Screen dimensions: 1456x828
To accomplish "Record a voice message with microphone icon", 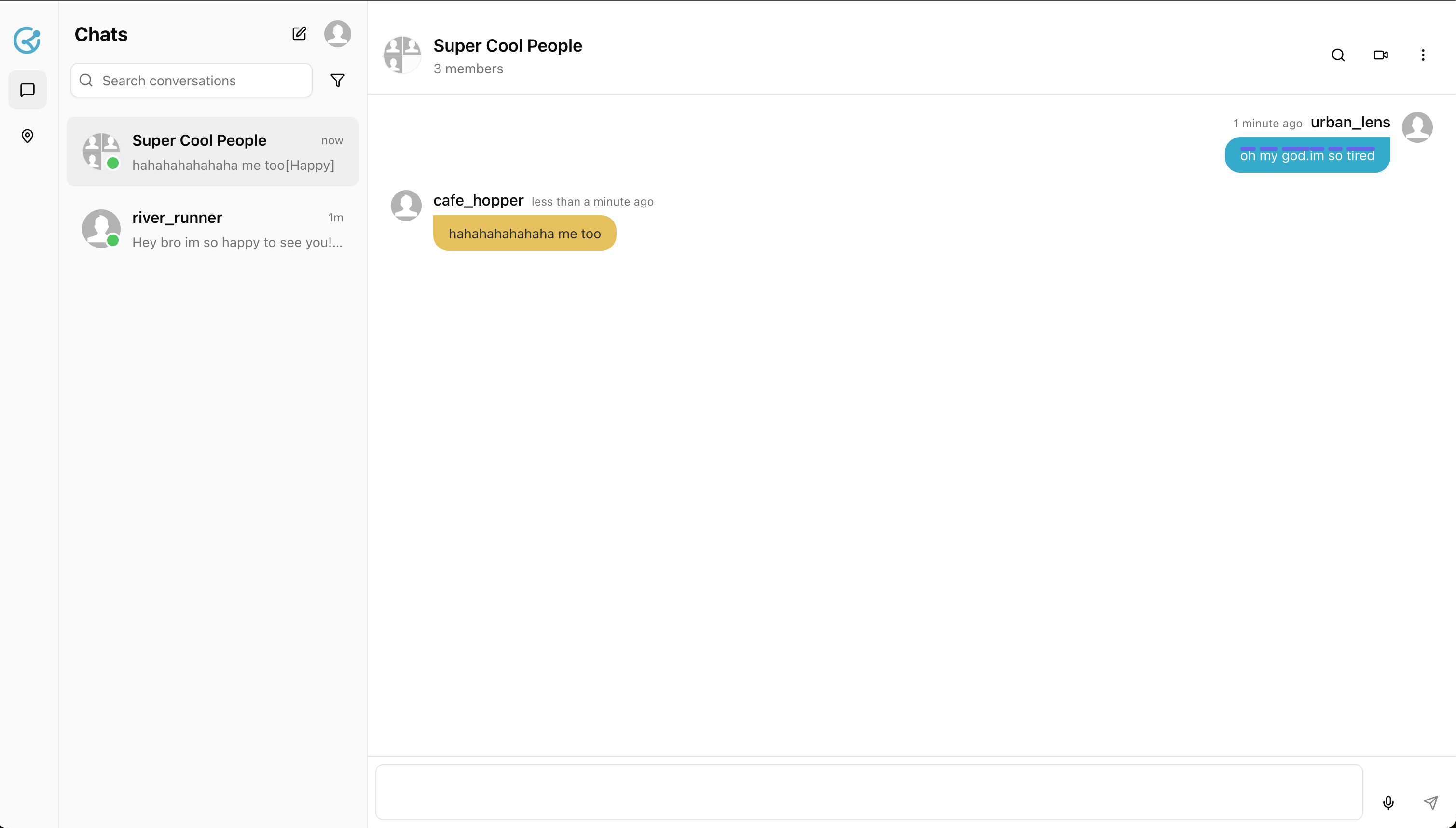I will coord(1388,802).
